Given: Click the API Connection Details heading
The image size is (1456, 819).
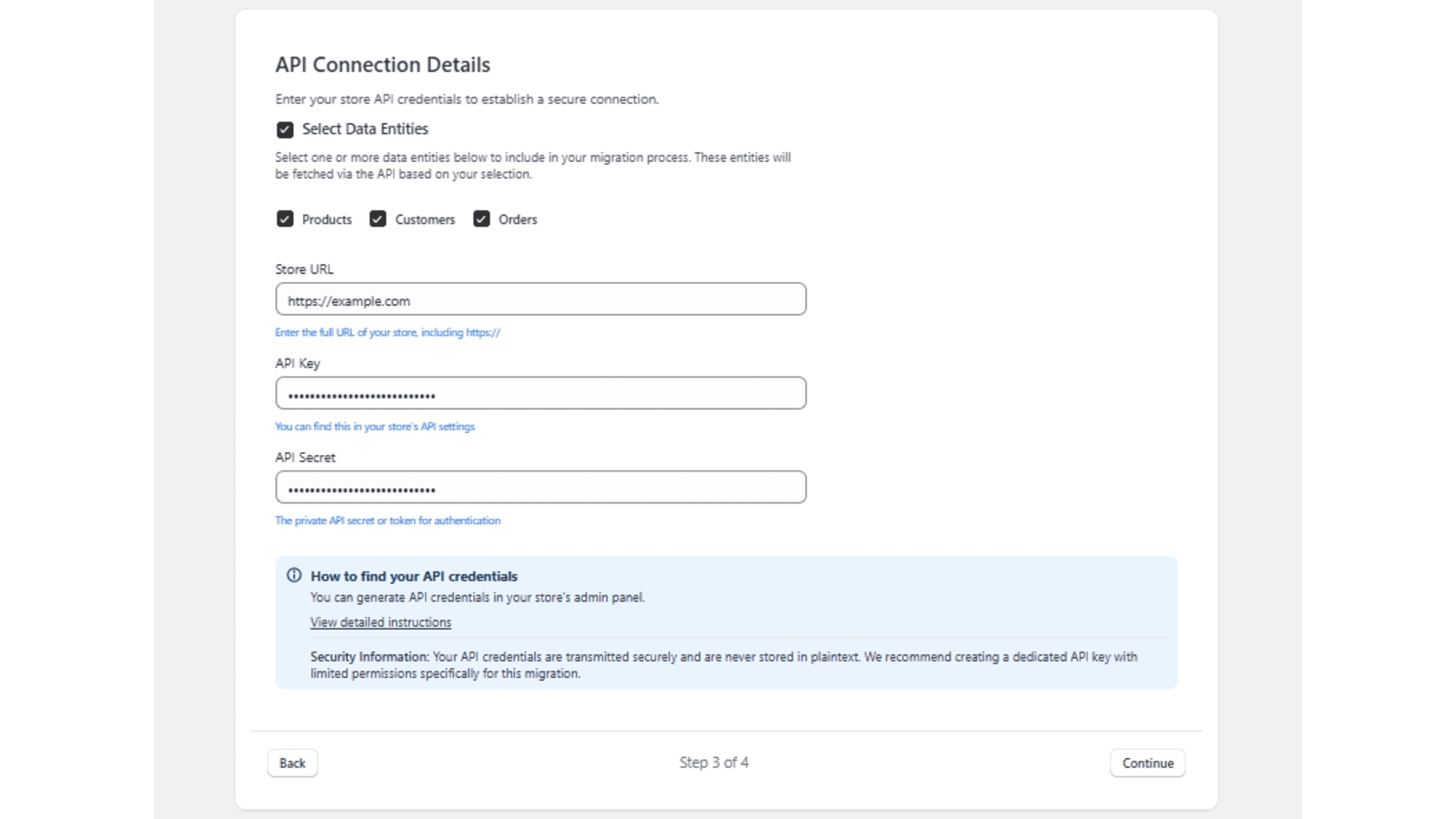Looking at the screenshot, I should pyautogui.click(x=382, y=65).
